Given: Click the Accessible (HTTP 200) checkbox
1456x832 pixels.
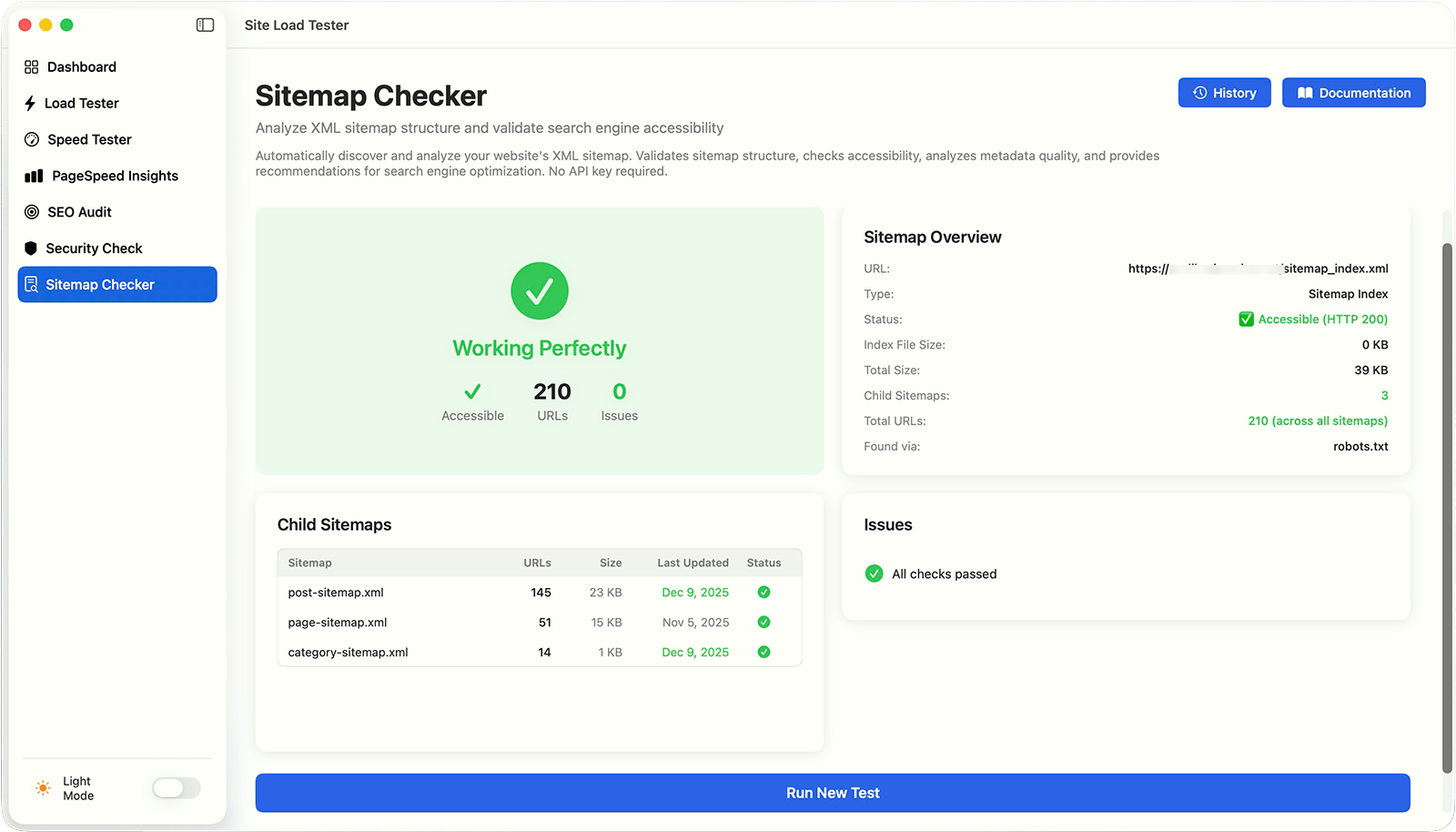Looking at the screenshot, I should pyautogui.click(x=1245, y=319).
